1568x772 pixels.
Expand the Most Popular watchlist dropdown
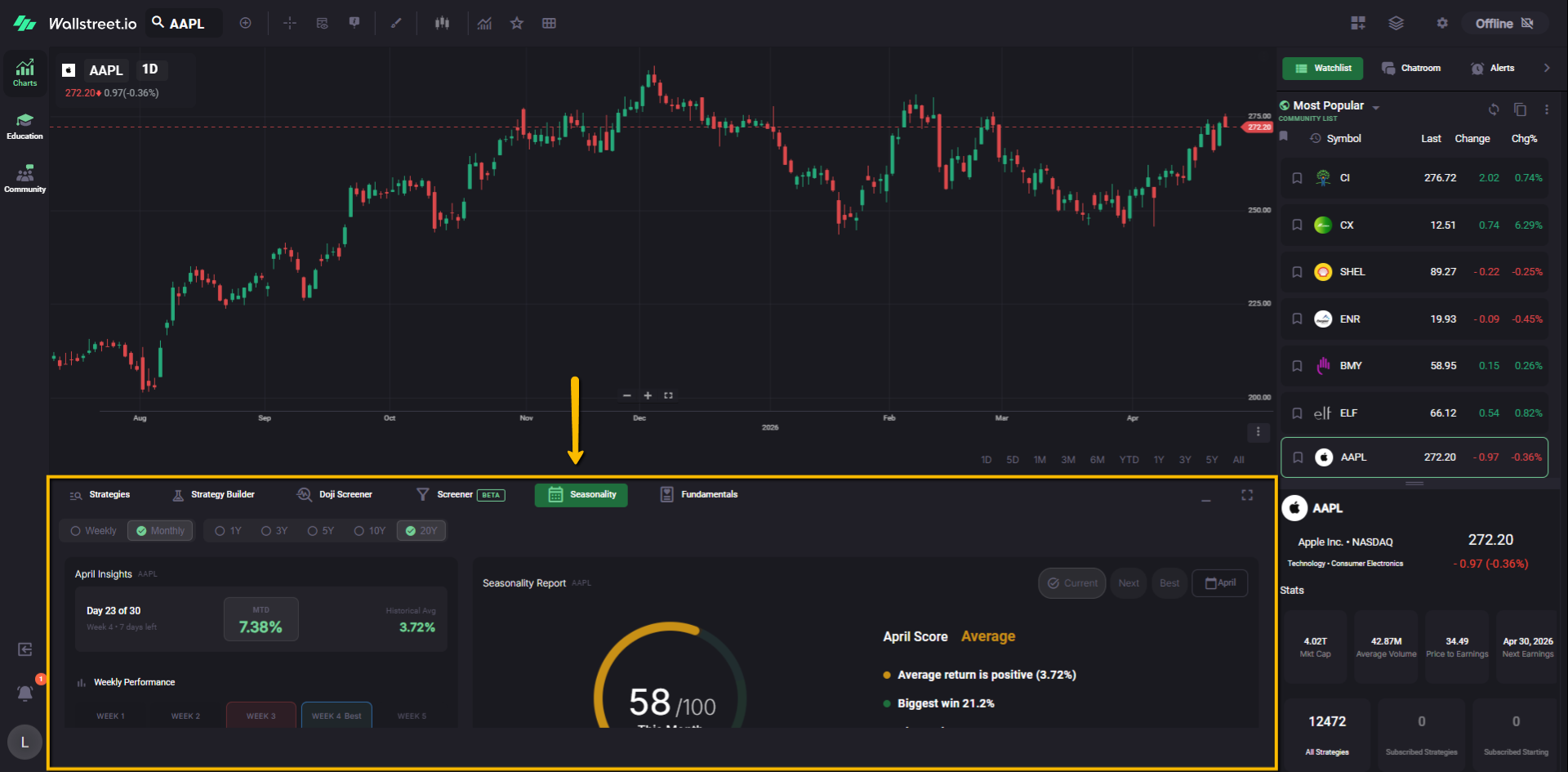click(1376, 108)
